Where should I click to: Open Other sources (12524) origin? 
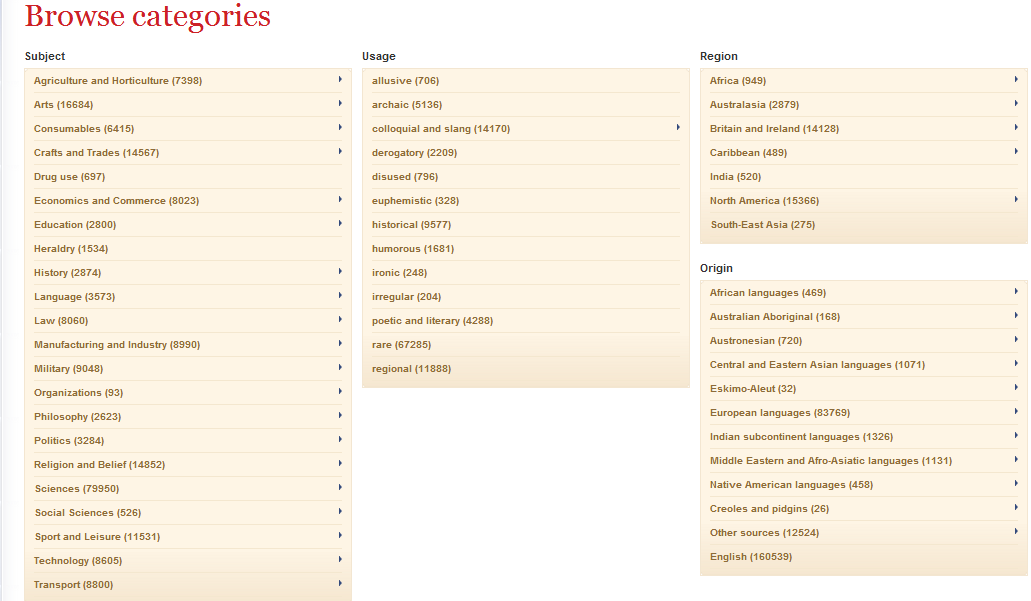click(764, 533)
